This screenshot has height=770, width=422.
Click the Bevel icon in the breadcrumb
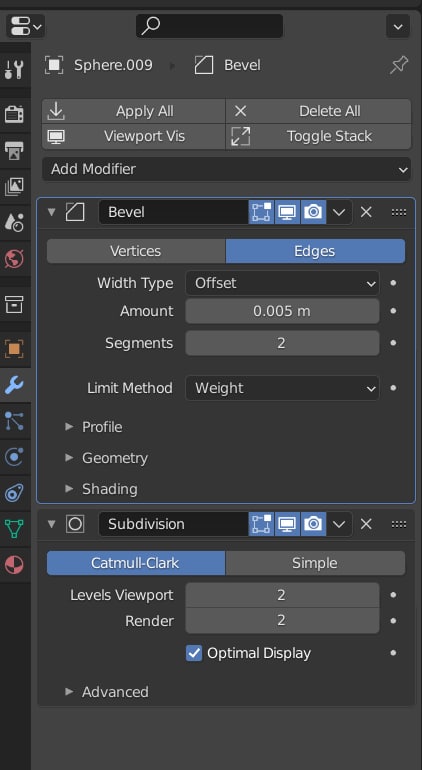[204, 65]
